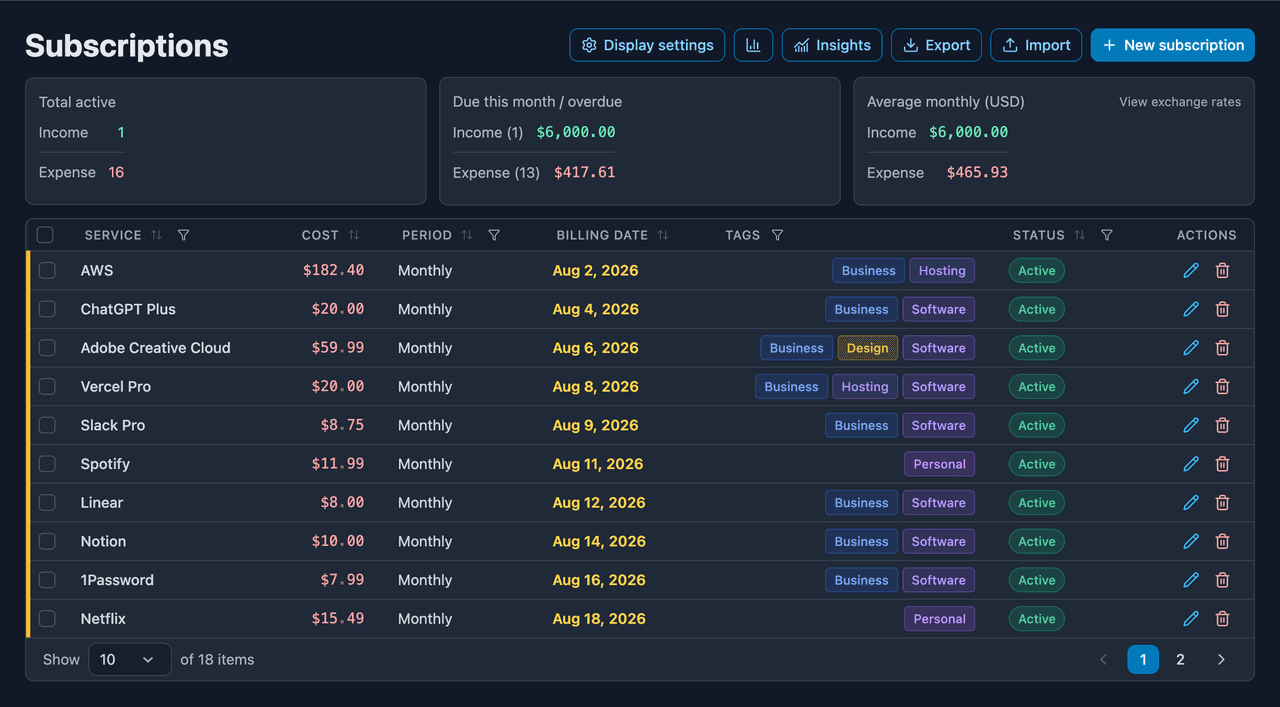Sort by the Period column
The image size is (1280, 707).
click(467, 235)
